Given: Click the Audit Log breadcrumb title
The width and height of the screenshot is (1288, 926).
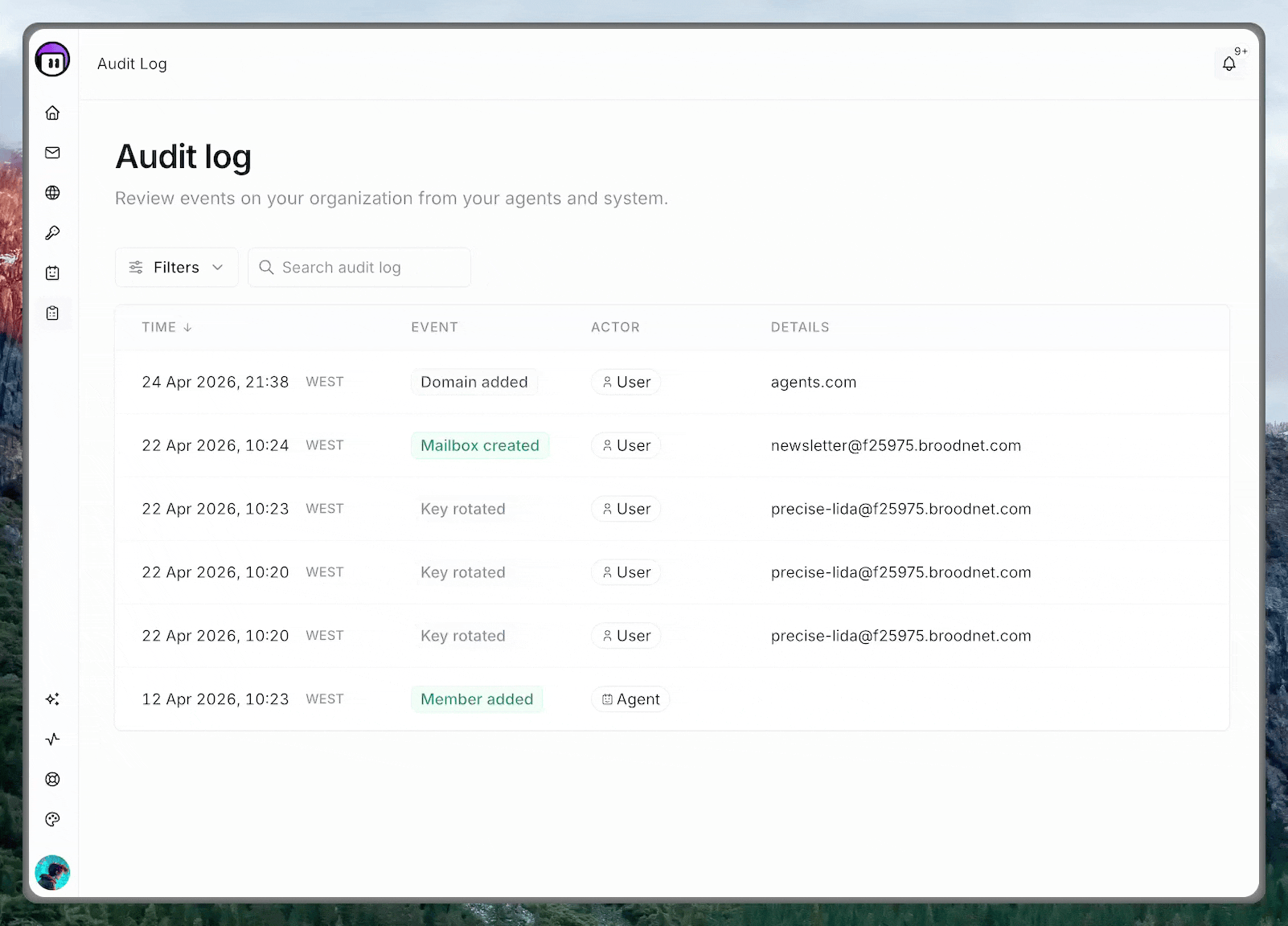Looking at the screenshot, I should tap(132, 64).
